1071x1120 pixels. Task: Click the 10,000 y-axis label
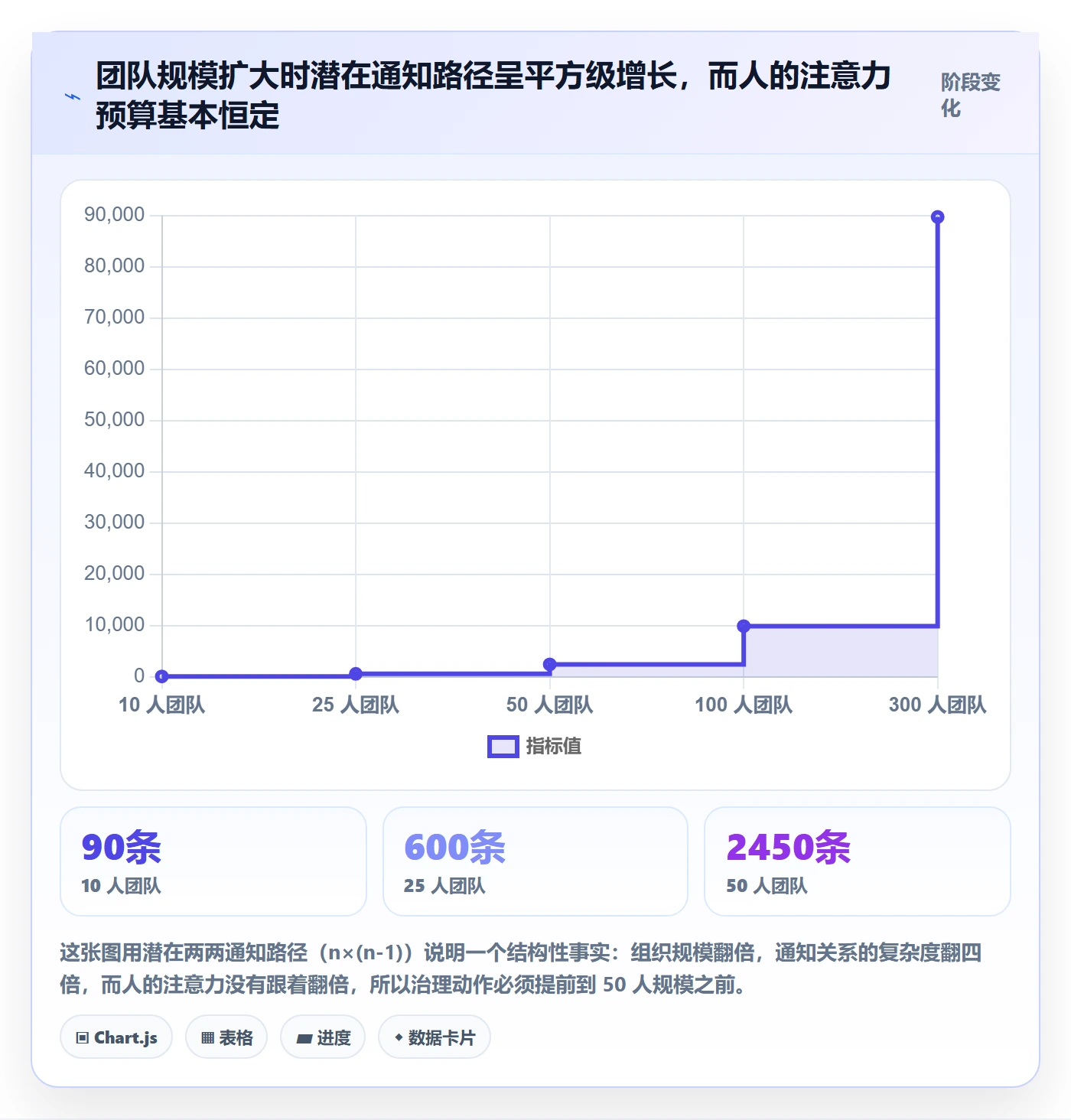[115, 625]
